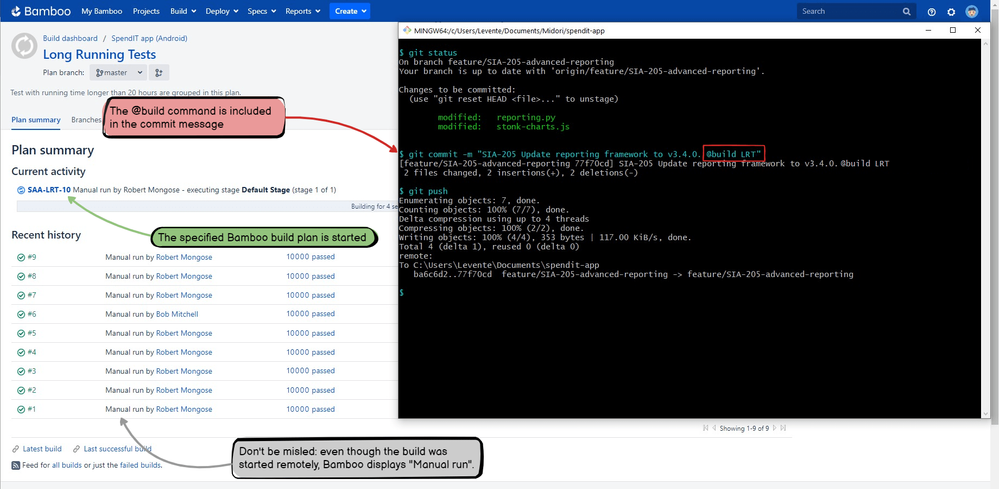Click the Bamboo logo
This screenshot has width=999, height=489.
(x=41, y=11)
